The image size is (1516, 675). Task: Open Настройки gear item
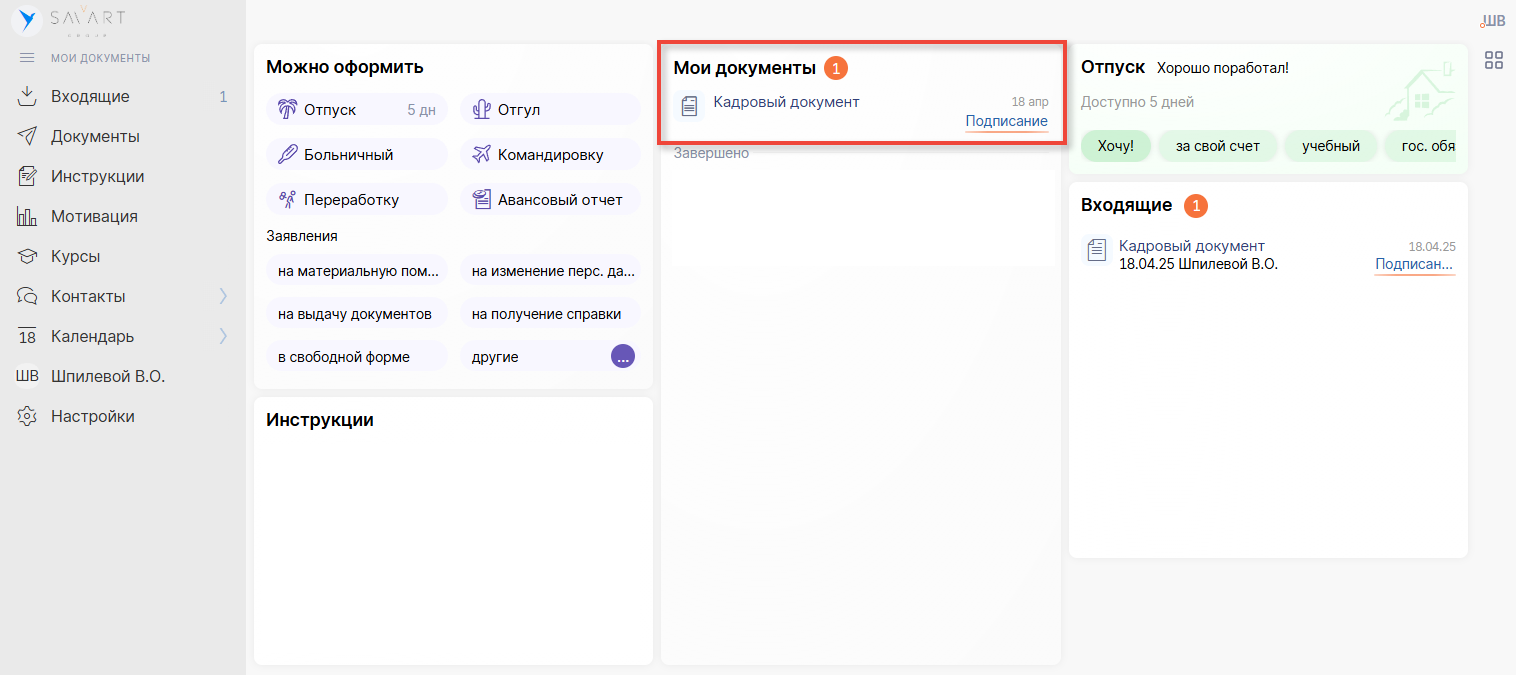92,417
